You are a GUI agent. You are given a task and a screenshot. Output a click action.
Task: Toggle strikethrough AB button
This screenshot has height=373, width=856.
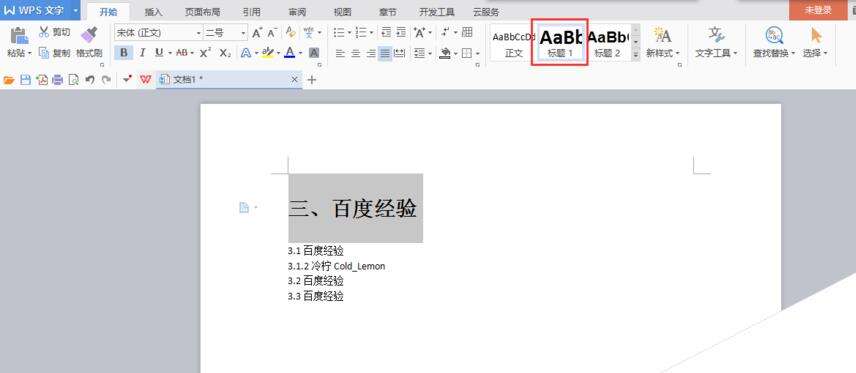(x=182, y=53)
